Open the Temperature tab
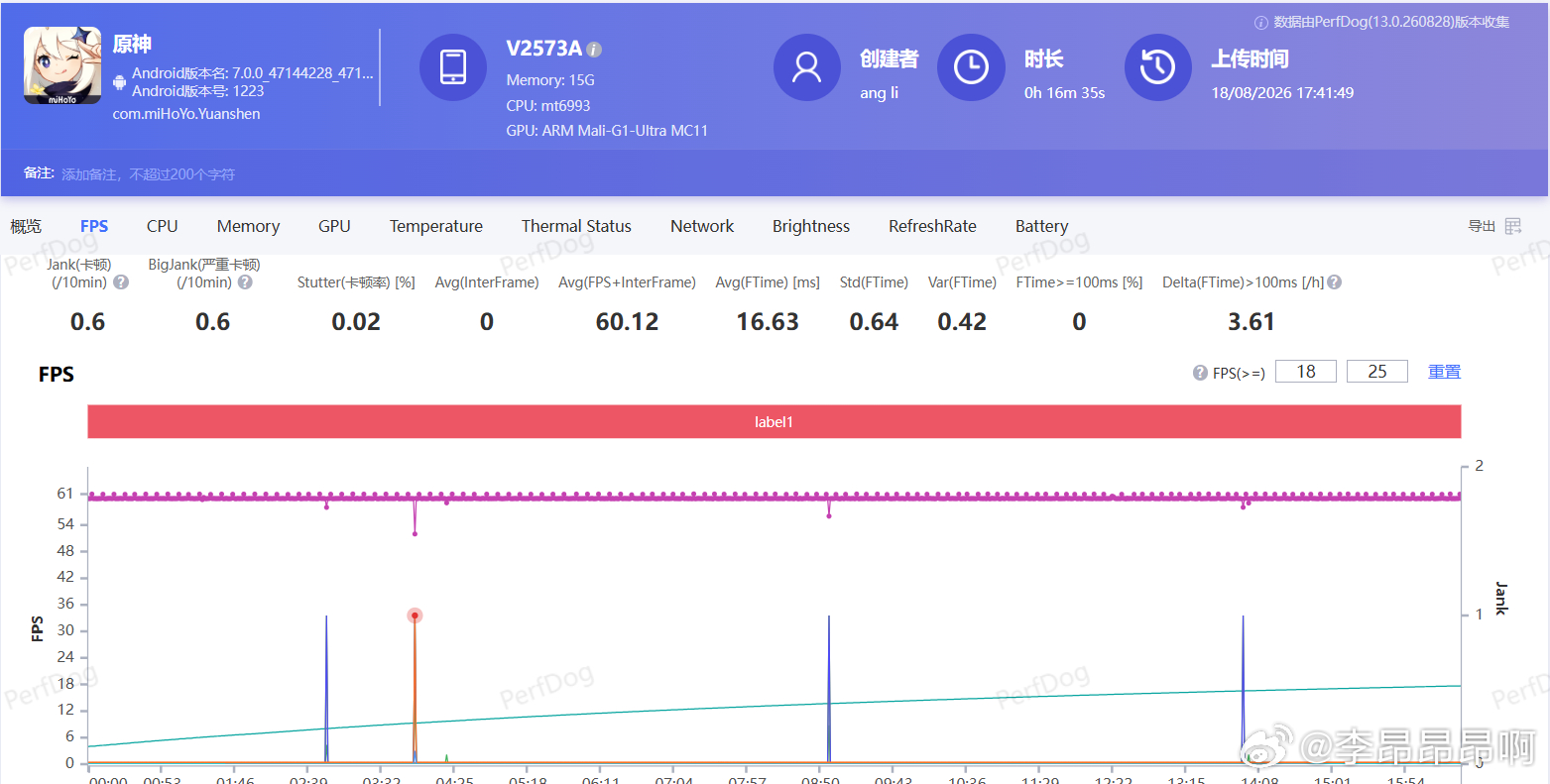Image resolution: width=1550 pixels, height=784 pixels. point(436,226)
